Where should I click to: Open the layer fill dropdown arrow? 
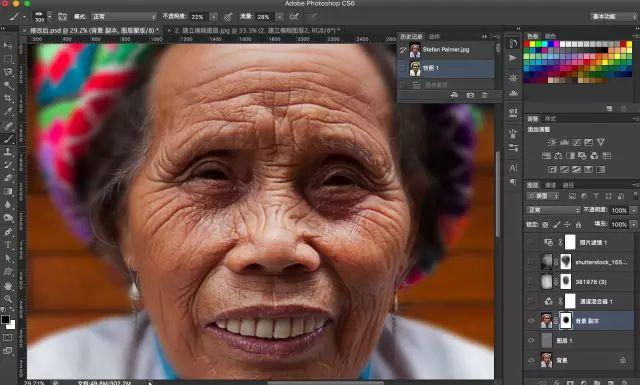click(x=633, y=224)
